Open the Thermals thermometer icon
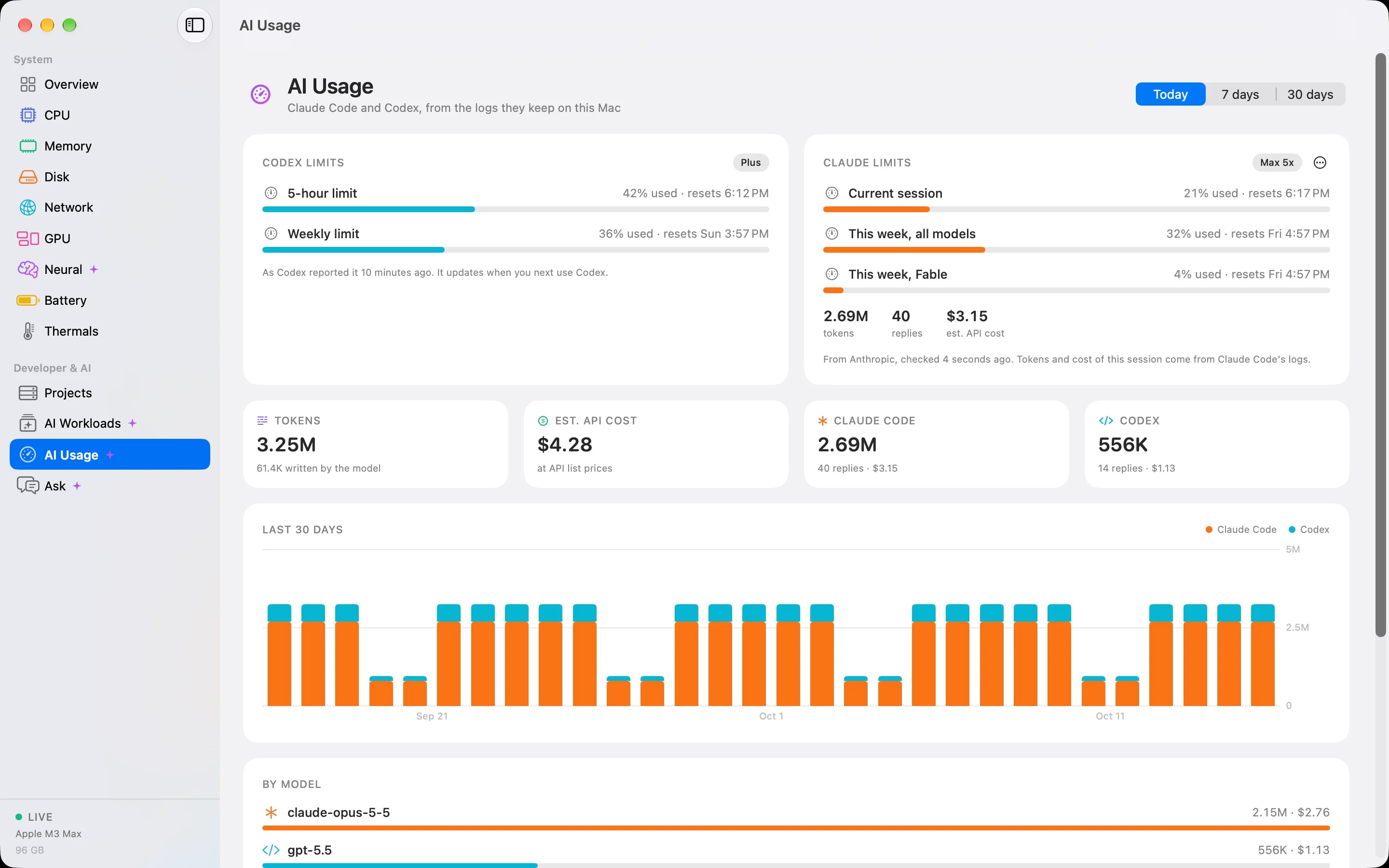This screenshot has width=1389, height=868. (x=27, y=331)
